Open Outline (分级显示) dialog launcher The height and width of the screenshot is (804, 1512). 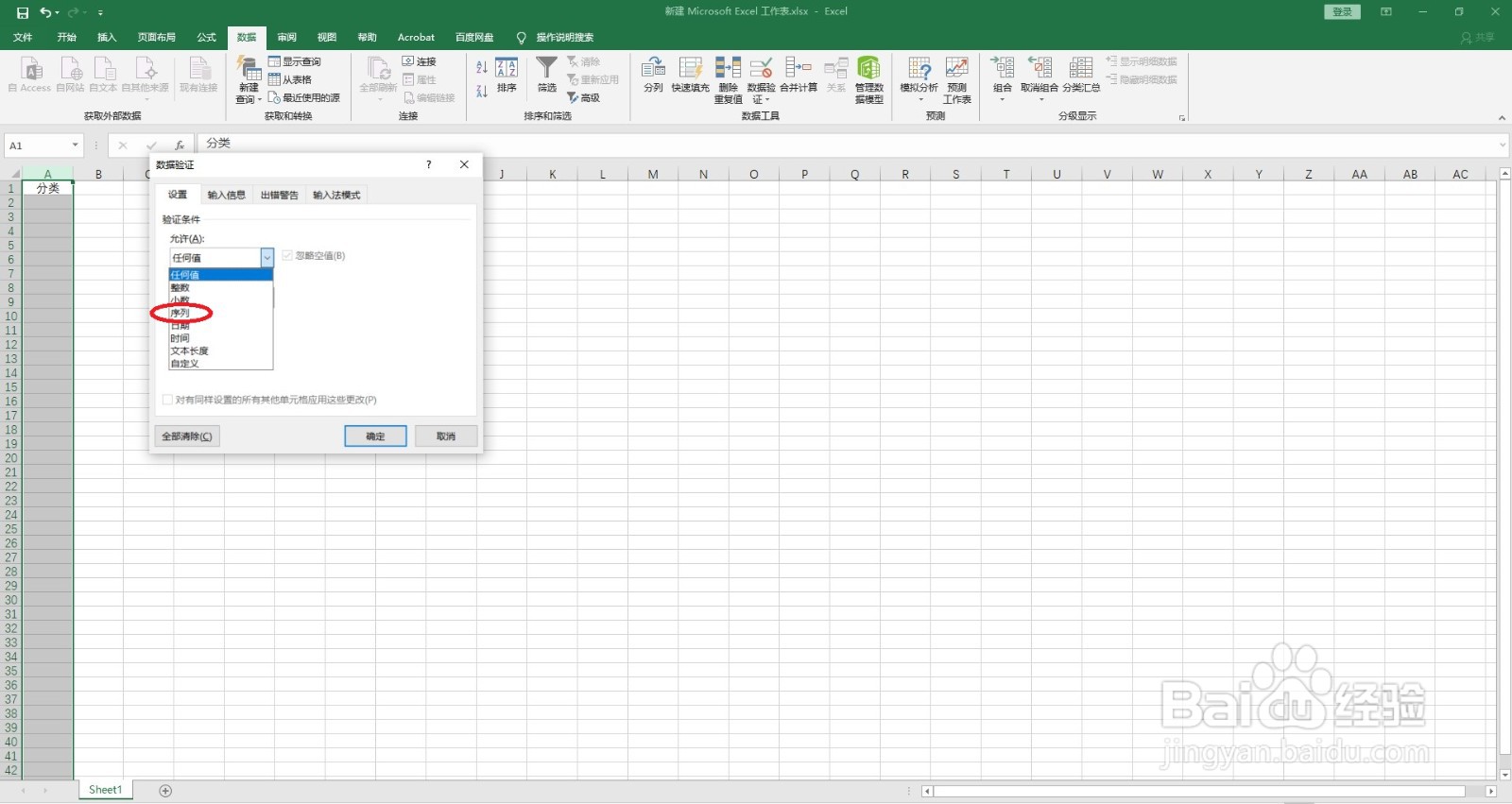click(1182, 118)
